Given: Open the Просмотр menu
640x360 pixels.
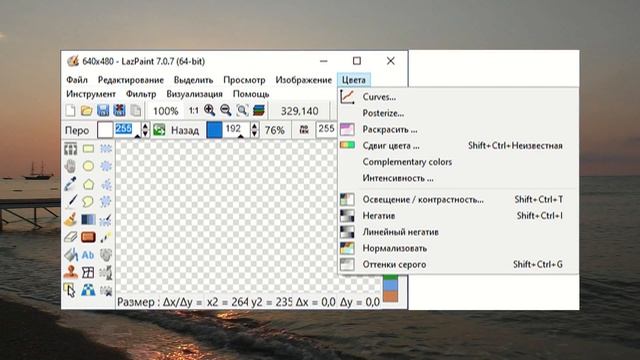Looking at the screenshot, I should click(244, 80).
